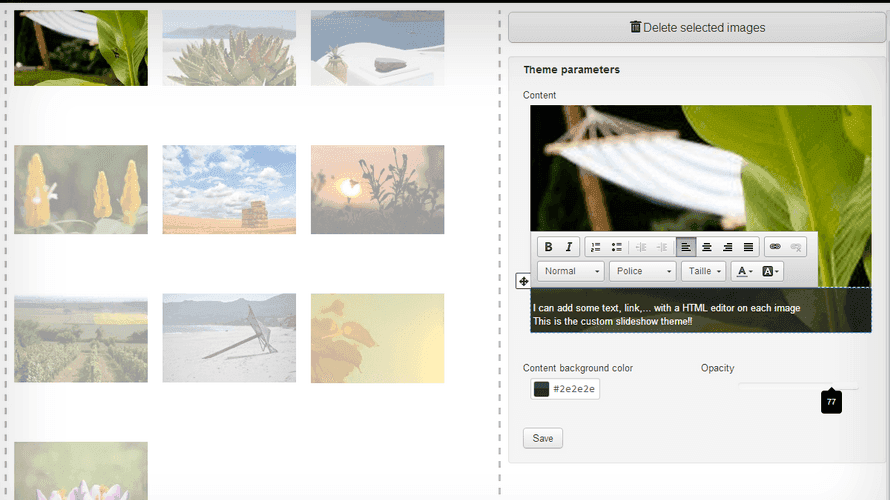This screenshot has width=890, height=500.
Task: Open the text color picker dropdown
Action: (x=743, y=271)
